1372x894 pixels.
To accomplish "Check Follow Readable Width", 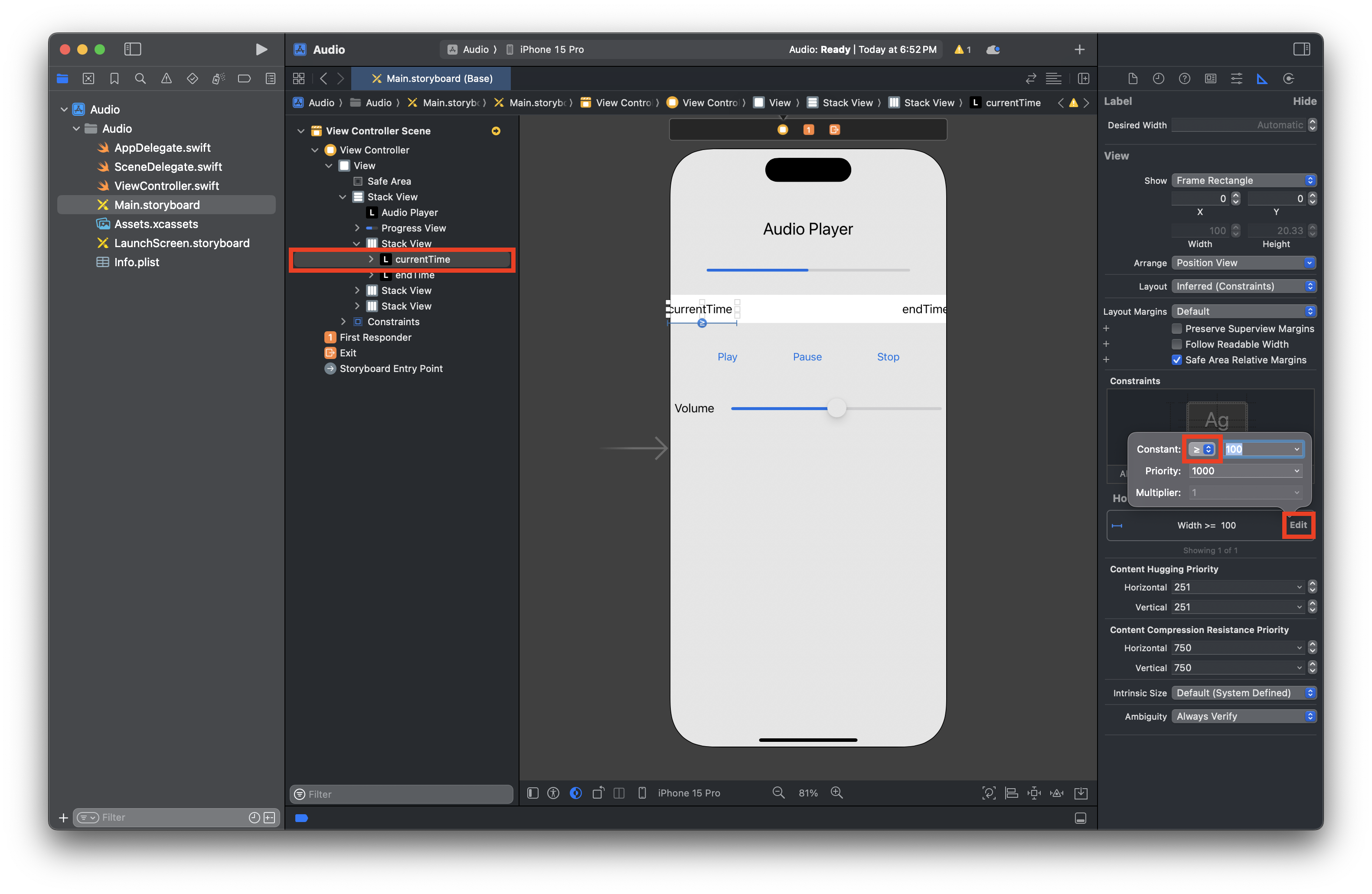I will (x=1176, y=344).
